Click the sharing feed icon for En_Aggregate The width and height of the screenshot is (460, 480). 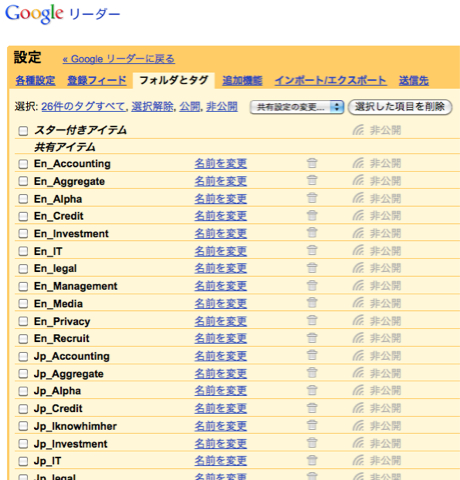coord(358,181)
